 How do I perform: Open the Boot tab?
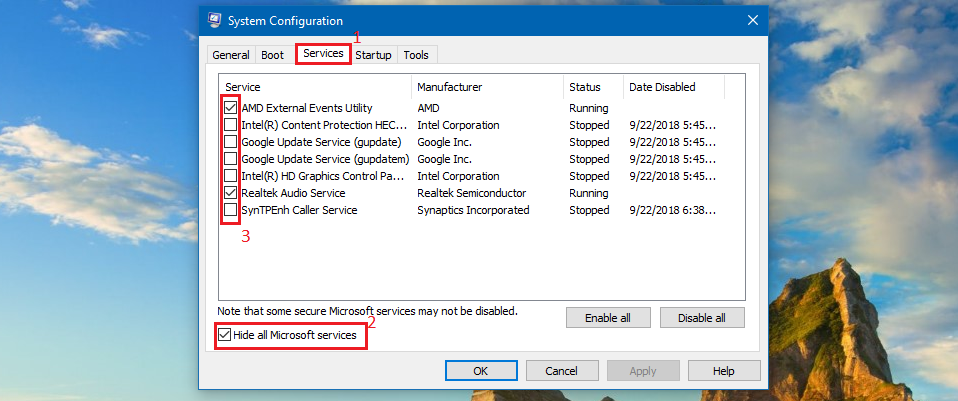(x=271, y=55)
